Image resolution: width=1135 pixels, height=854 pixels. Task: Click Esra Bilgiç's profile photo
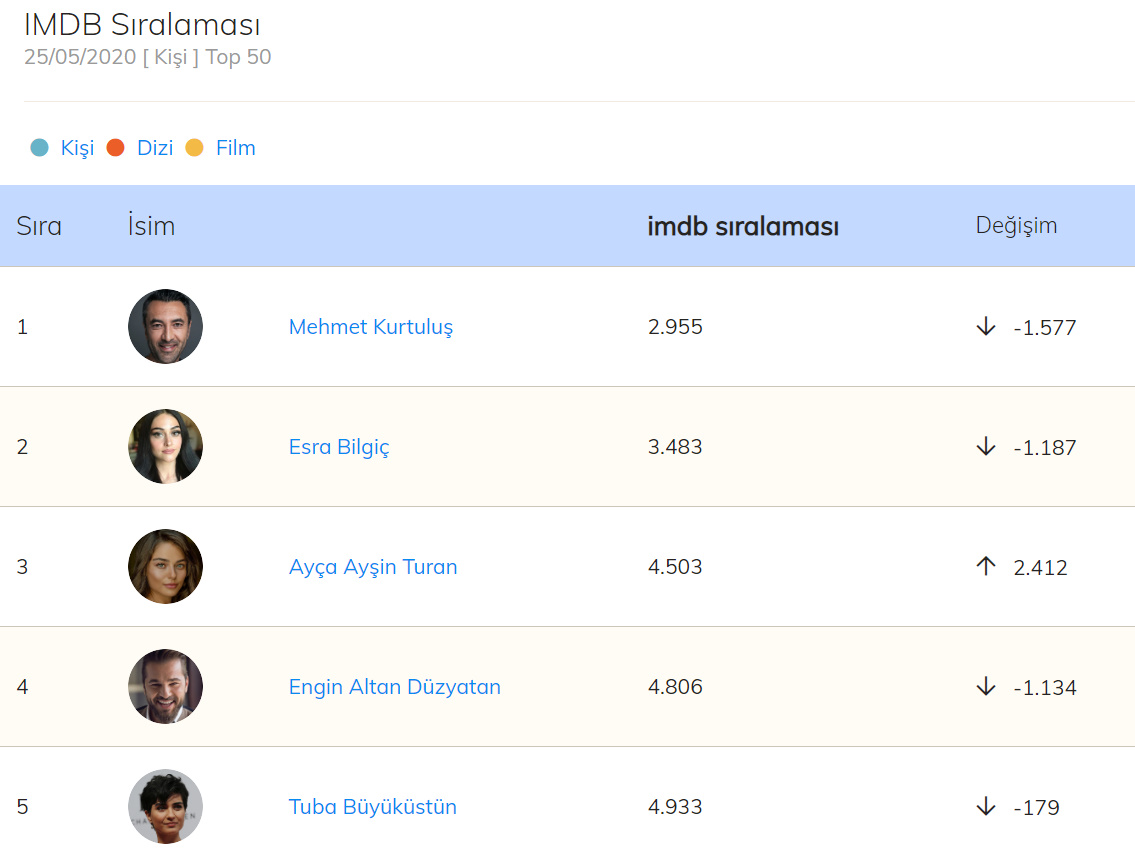(165, 447)
